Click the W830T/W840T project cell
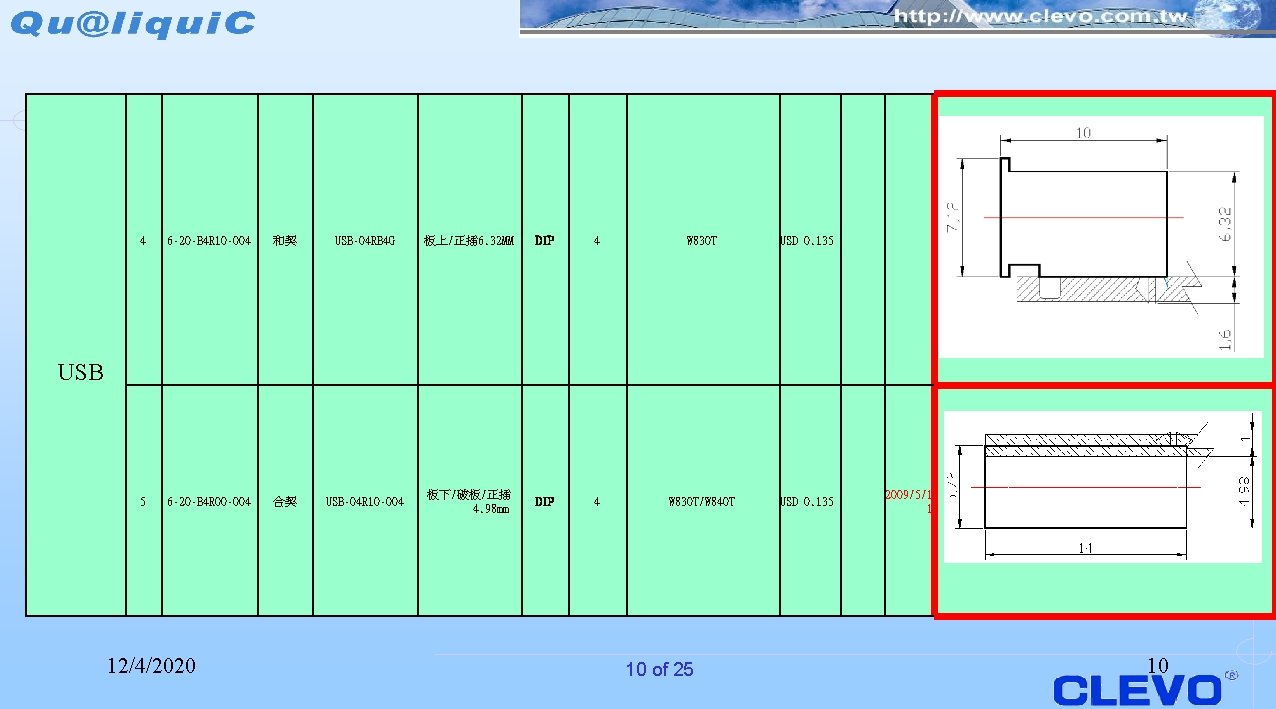This screenshot has width=1276, height=709. (x=702, y=501)
